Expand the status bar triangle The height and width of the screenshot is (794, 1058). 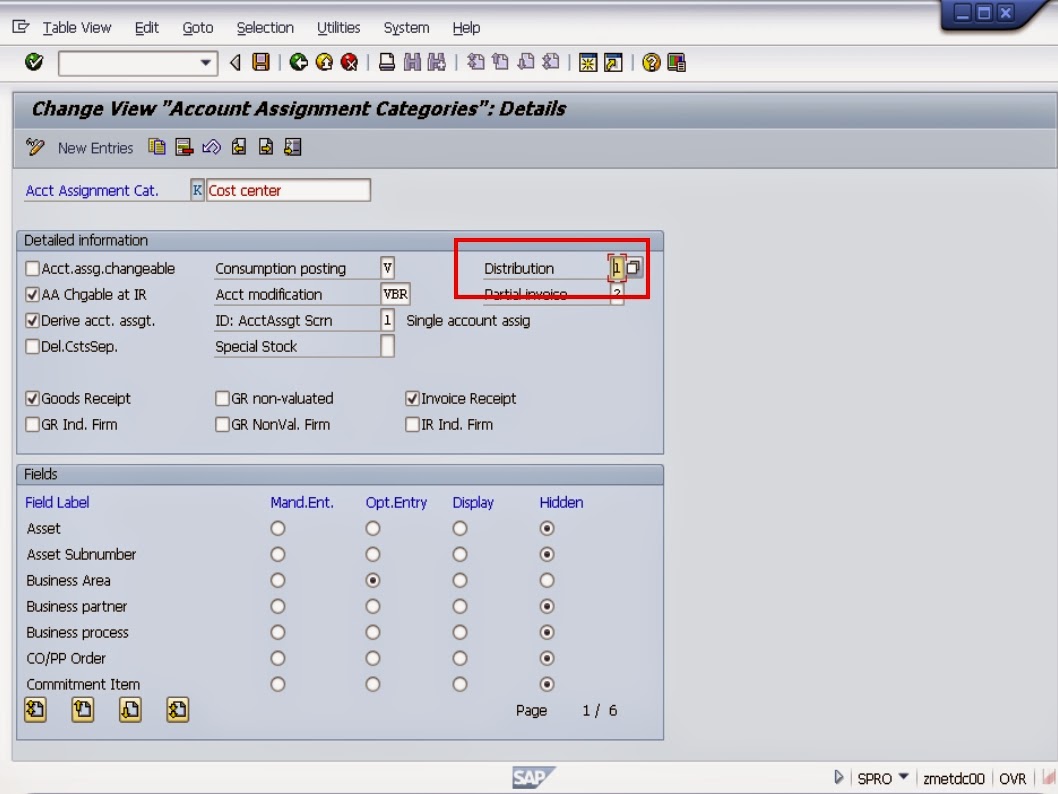click(838, 777)
